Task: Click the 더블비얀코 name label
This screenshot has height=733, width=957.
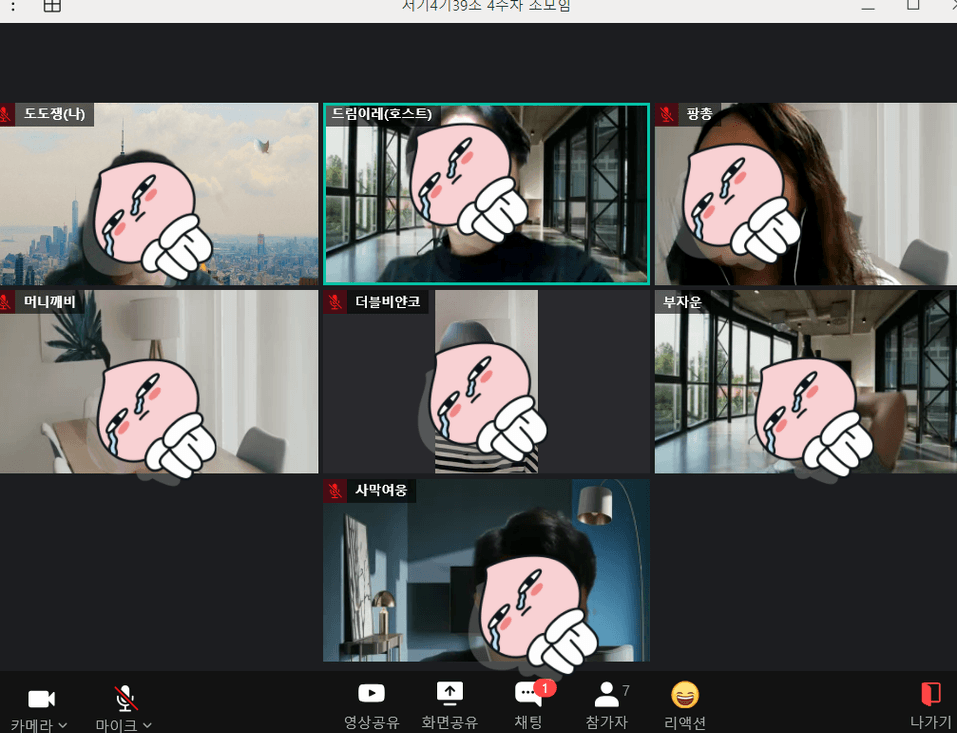Action: click(x=388, y=302)
